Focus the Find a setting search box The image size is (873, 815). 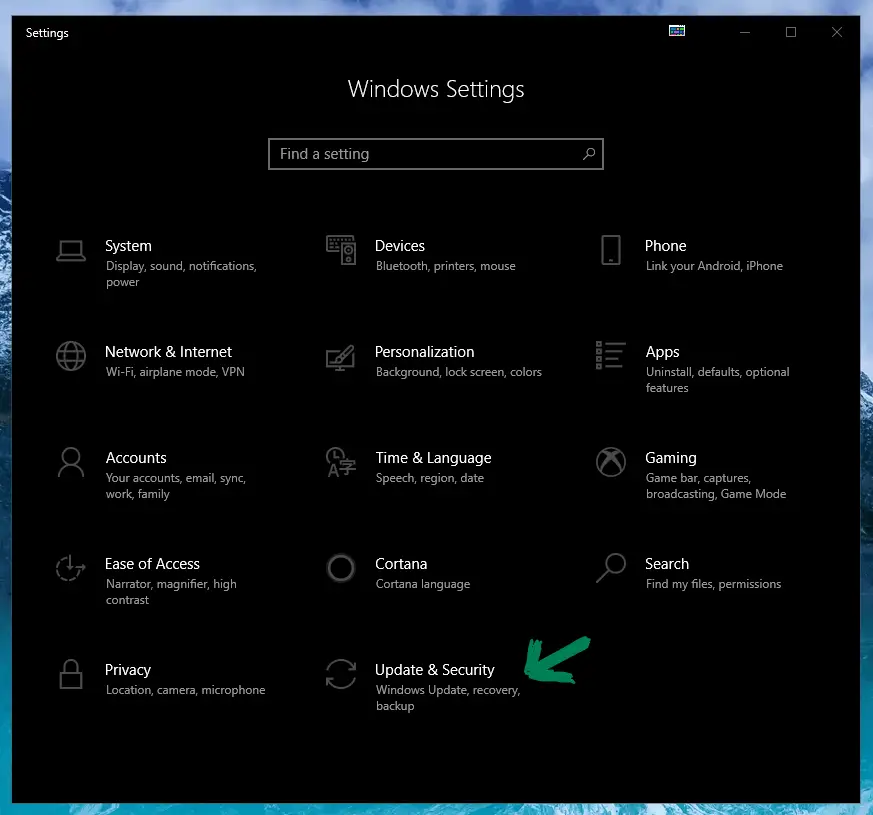tap(435, 154)
